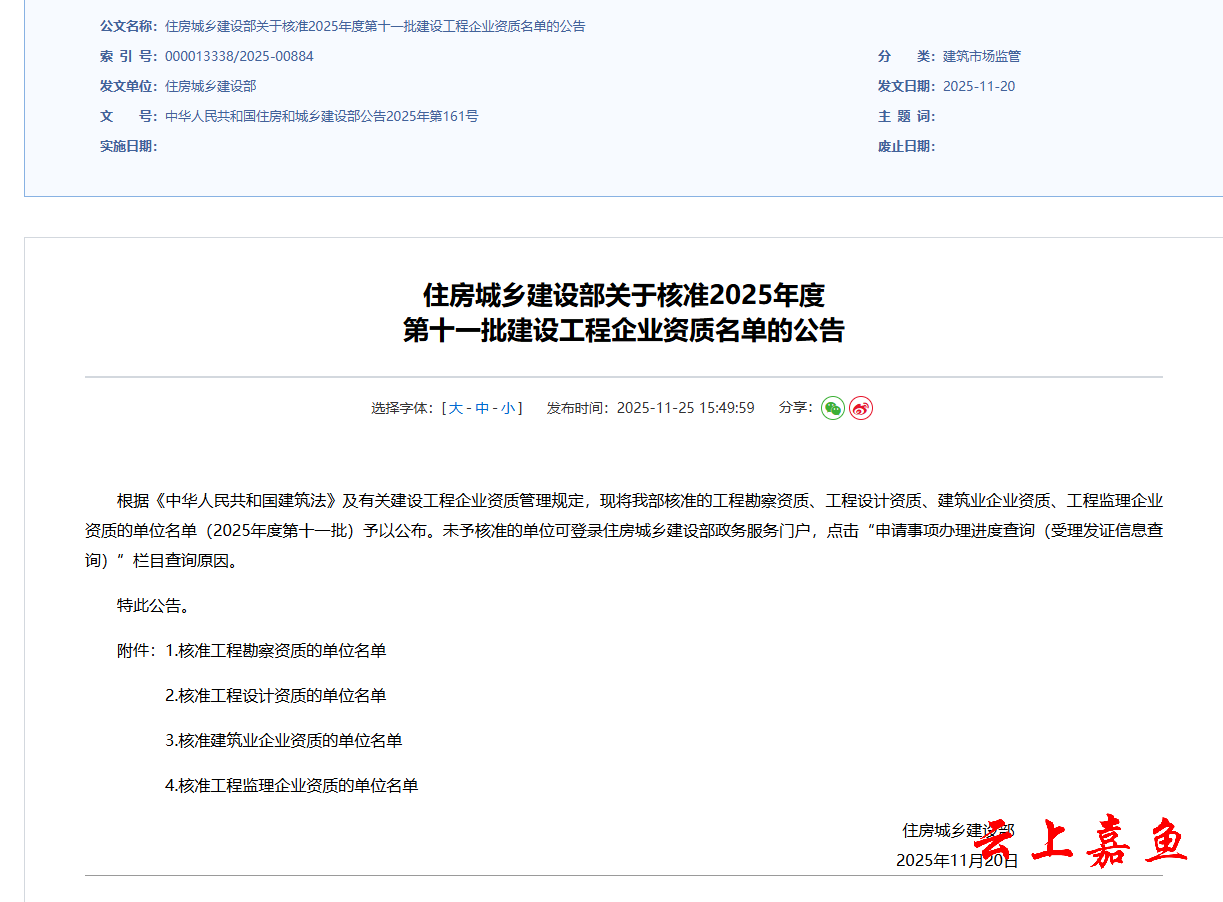Screen dimensions: 1223x902
Task: Share the announcement via the Weibo icon
Action: pyautogui.click(x=861, y=408)
